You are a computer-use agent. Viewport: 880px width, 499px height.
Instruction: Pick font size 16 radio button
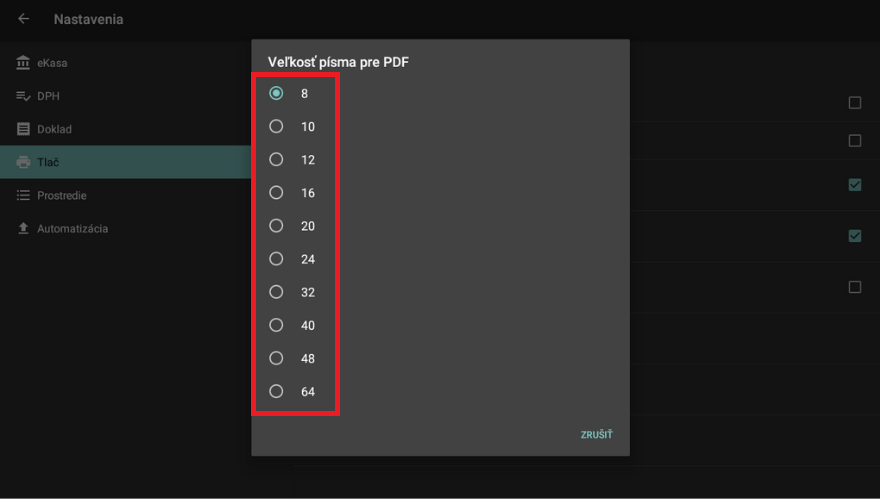click(x=276, y=192)
